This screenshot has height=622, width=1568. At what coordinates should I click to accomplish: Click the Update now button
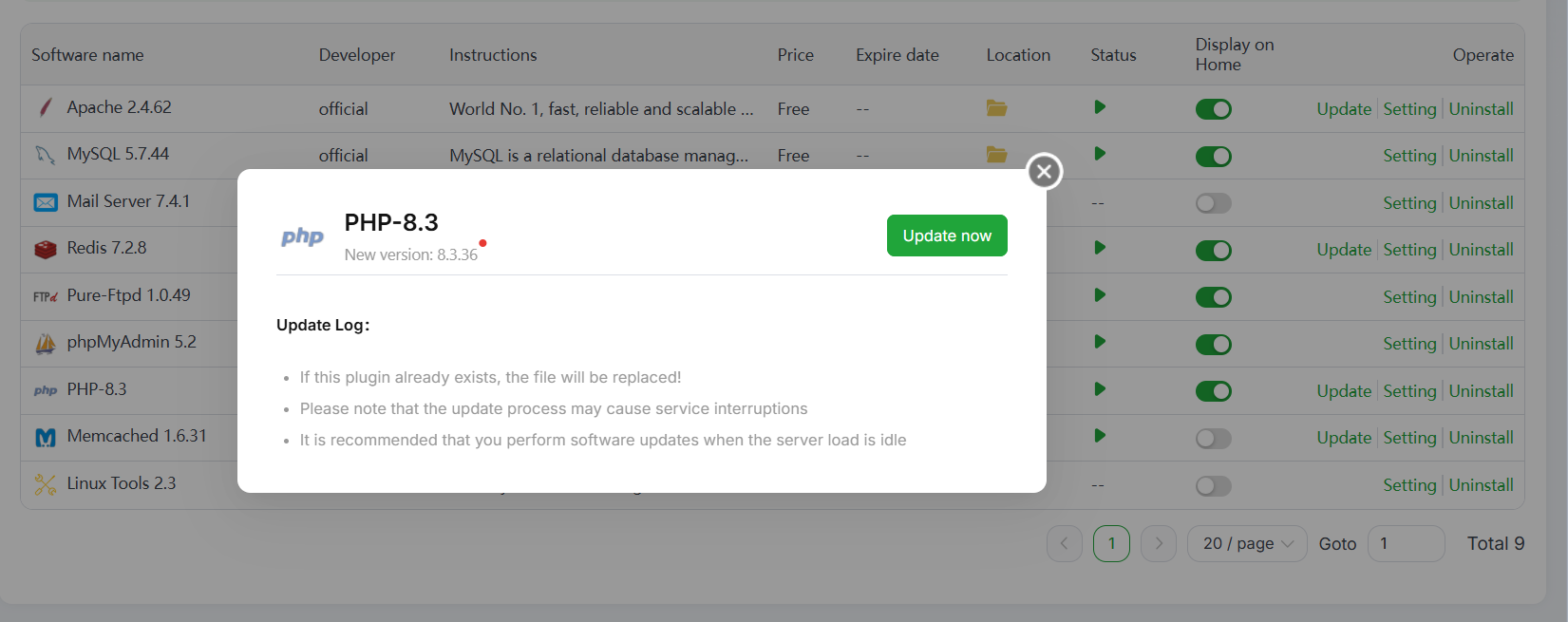[947, 236]
